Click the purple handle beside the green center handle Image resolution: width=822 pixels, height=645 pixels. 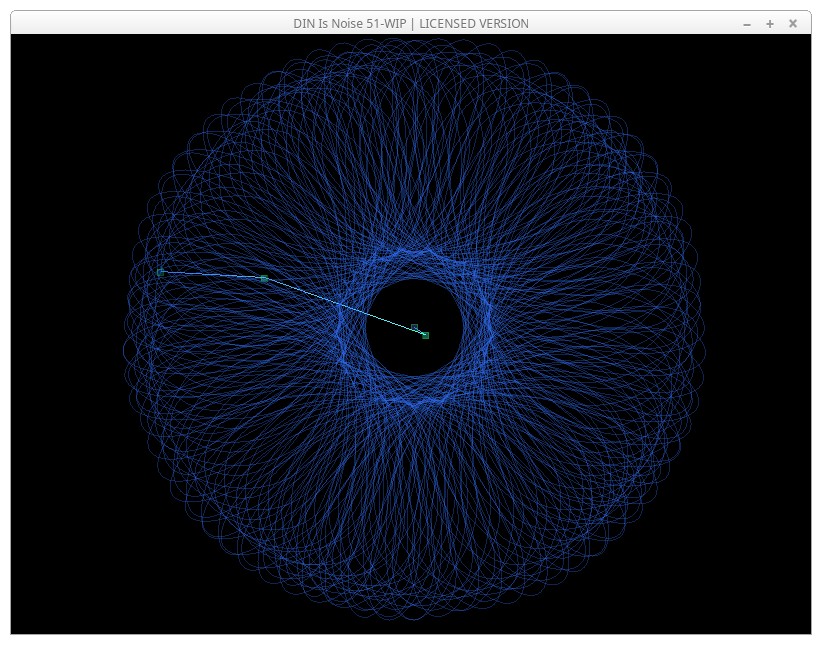(x=415, y=327)
